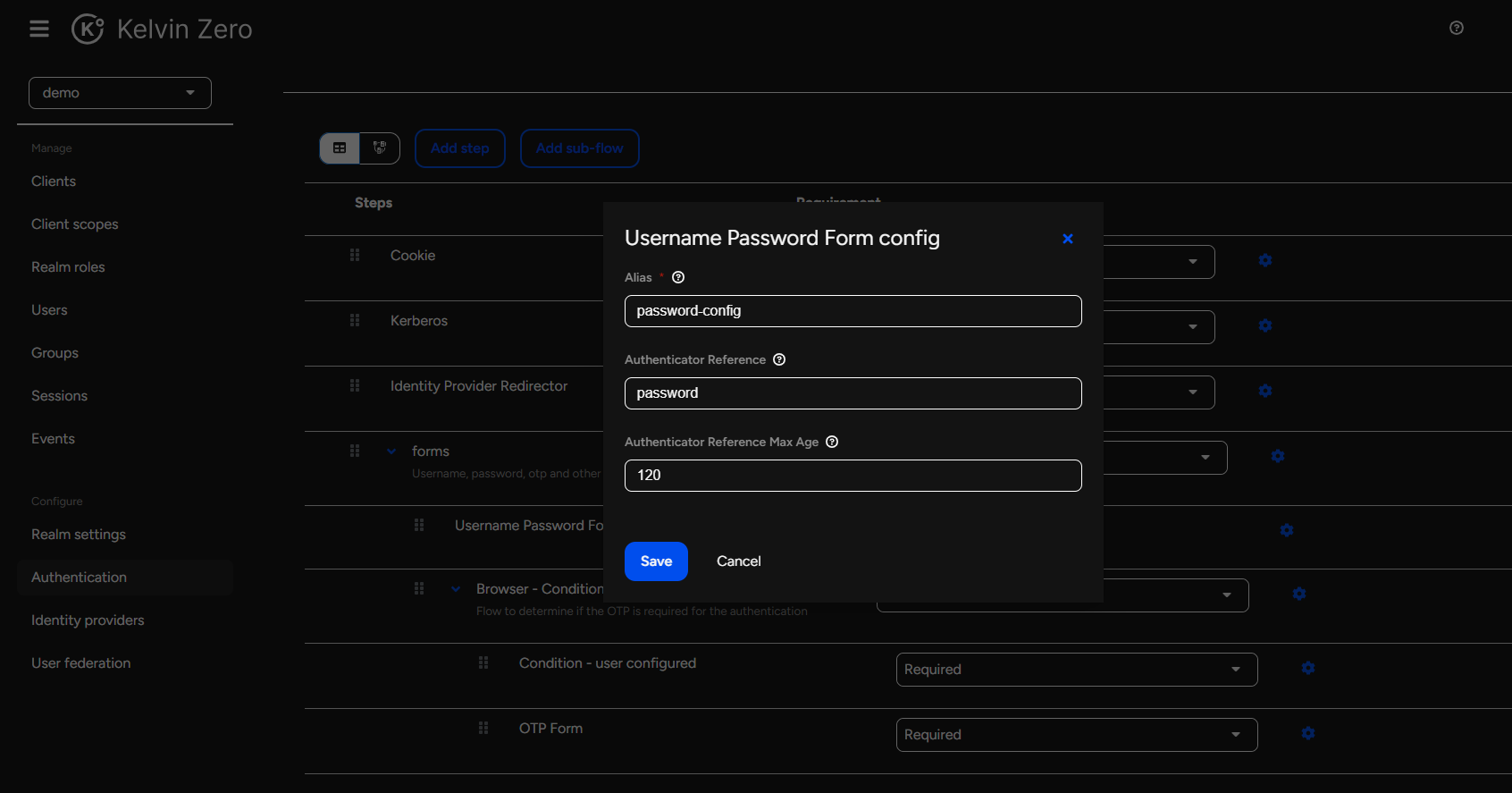Image resolution: width=1512 pixels, height=793 pixels.
Task: Grab the drag handle of Kerberos step
Action: 355,320
